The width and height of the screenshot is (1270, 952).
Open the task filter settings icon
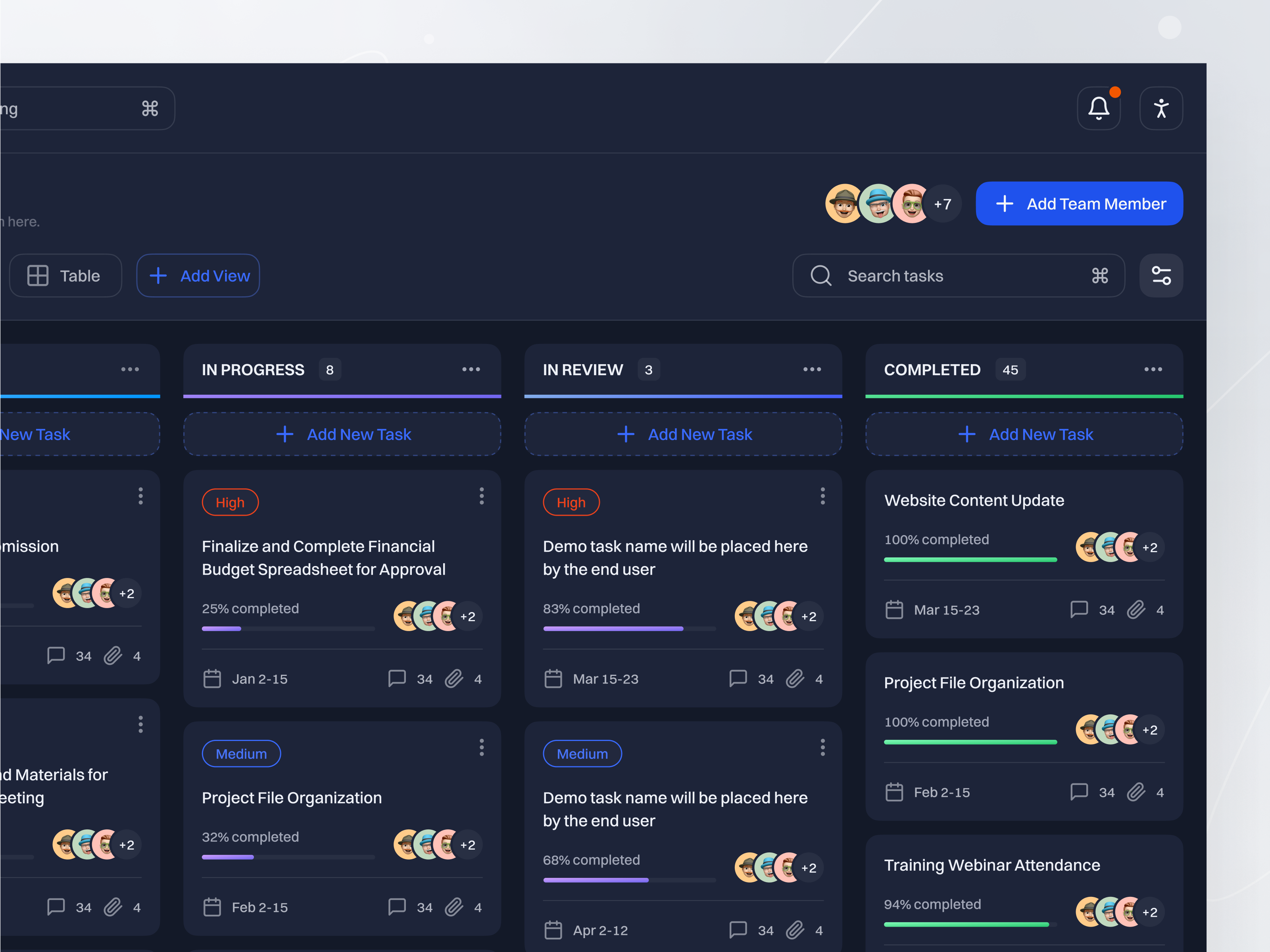pos(1160,276)
